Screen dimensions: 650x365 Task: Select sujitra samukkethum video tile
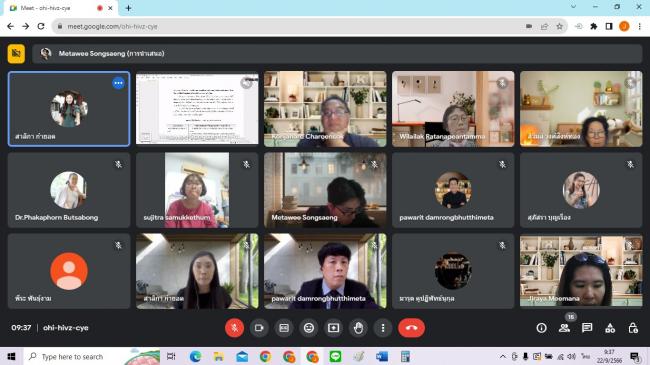click(x=197, y=190)
